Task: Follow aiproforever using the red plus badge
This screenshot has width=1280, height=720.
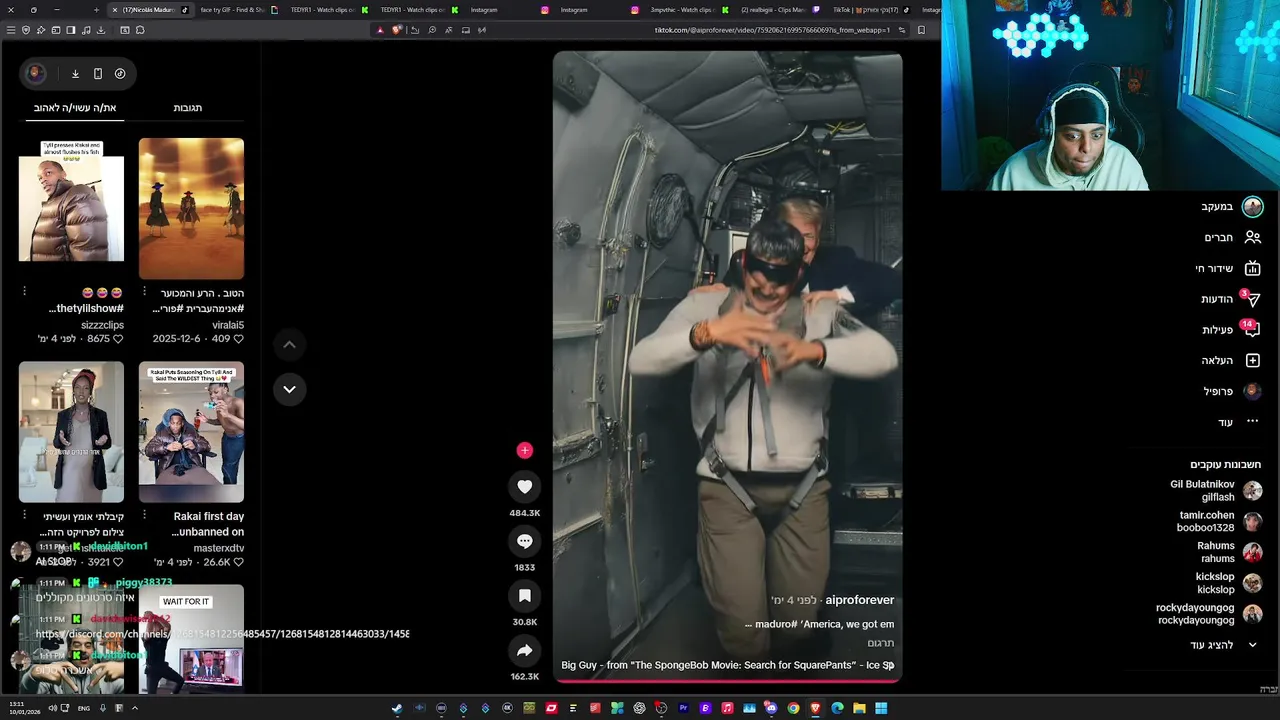Action: pyautogui.click(x=524, y=451)
